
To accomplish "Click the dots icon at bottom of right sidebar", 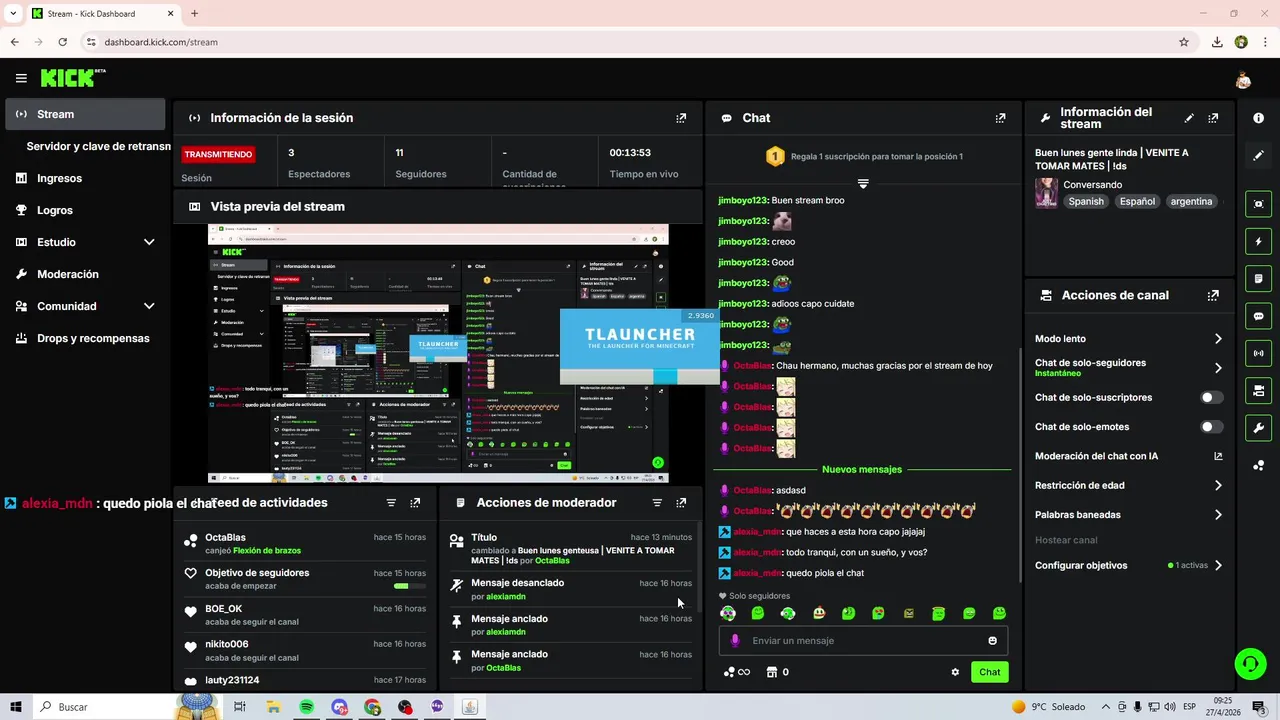I will click(x=1258, y=465).
